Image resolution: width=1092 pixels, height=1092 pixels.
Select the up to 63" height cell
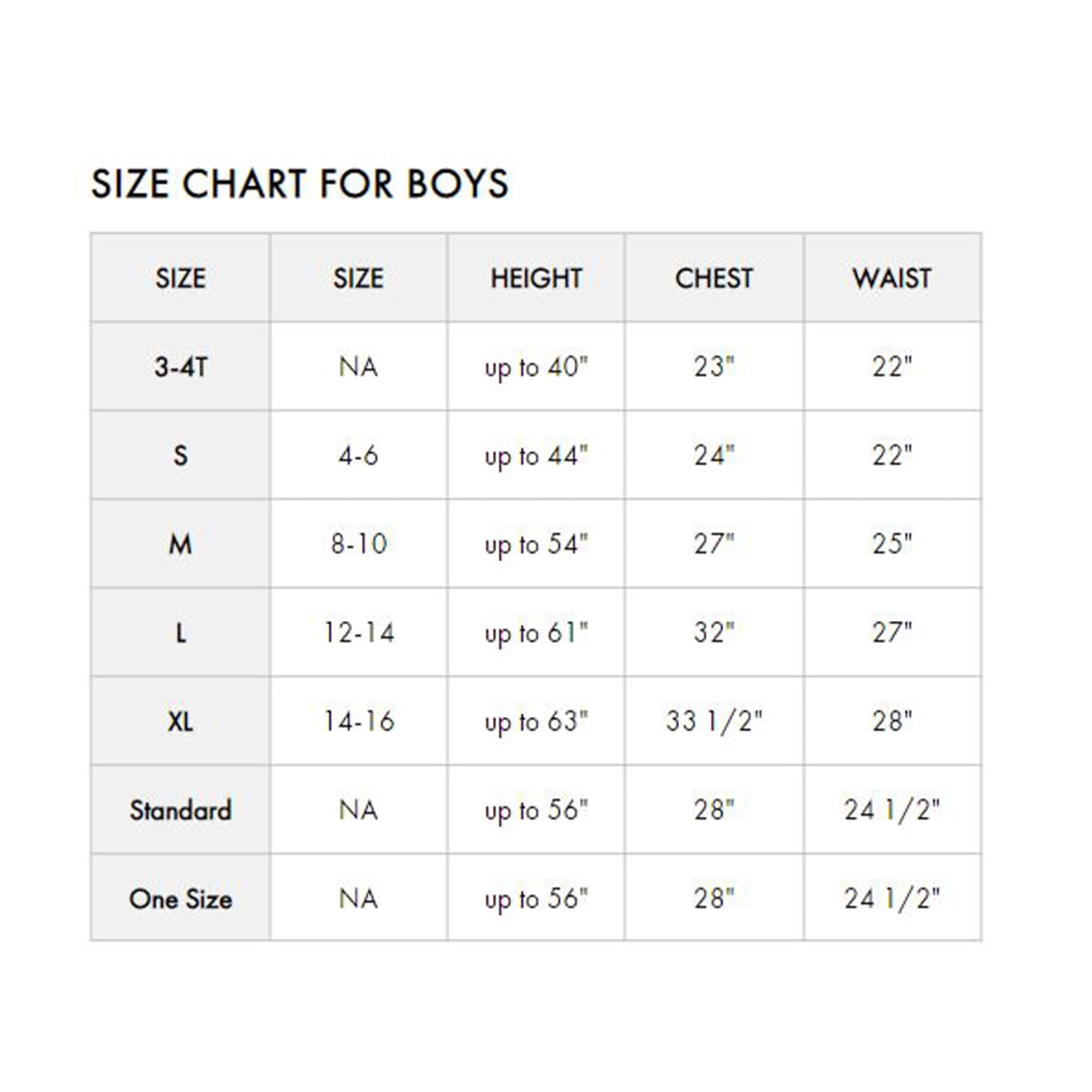(x=536, y=721)
